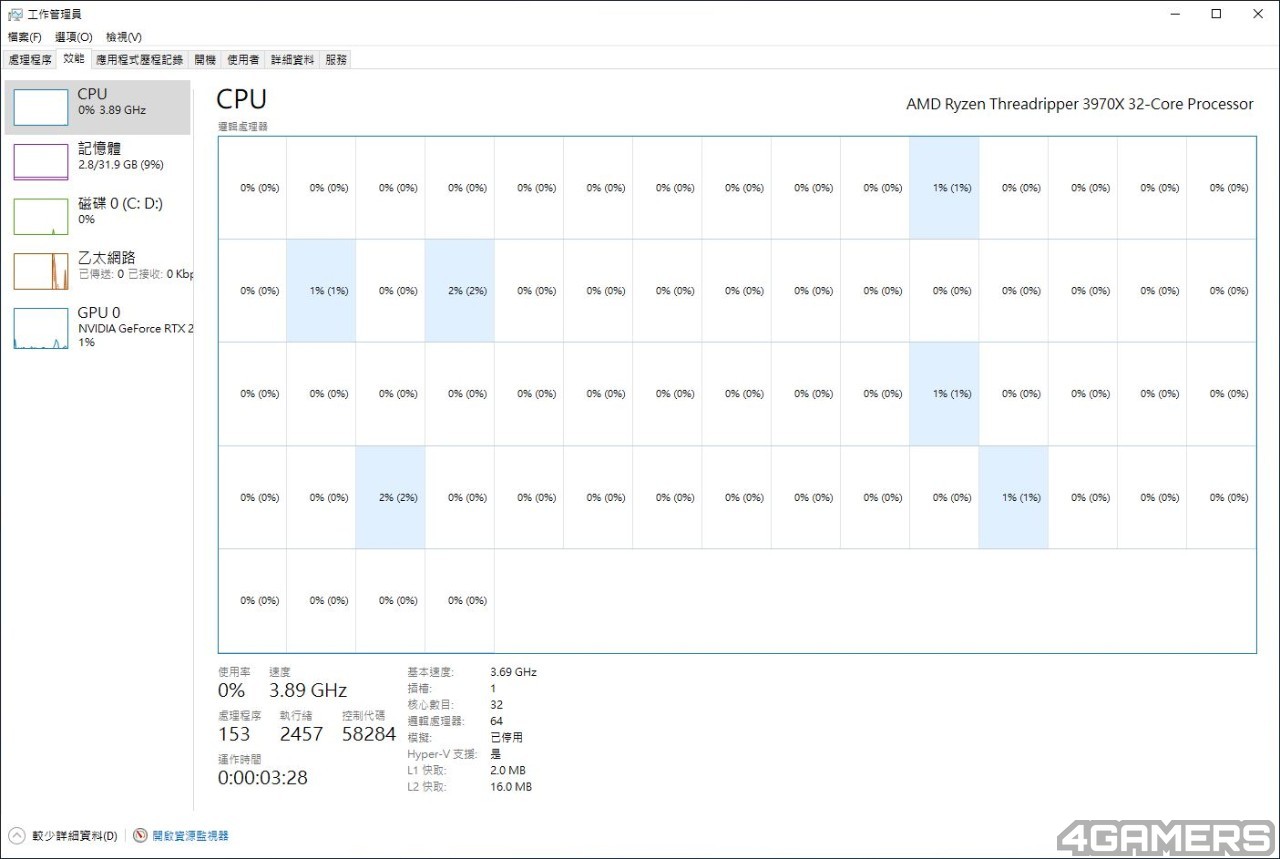
Task: Open the 詳細資料 tab
Action: point(293,60)
